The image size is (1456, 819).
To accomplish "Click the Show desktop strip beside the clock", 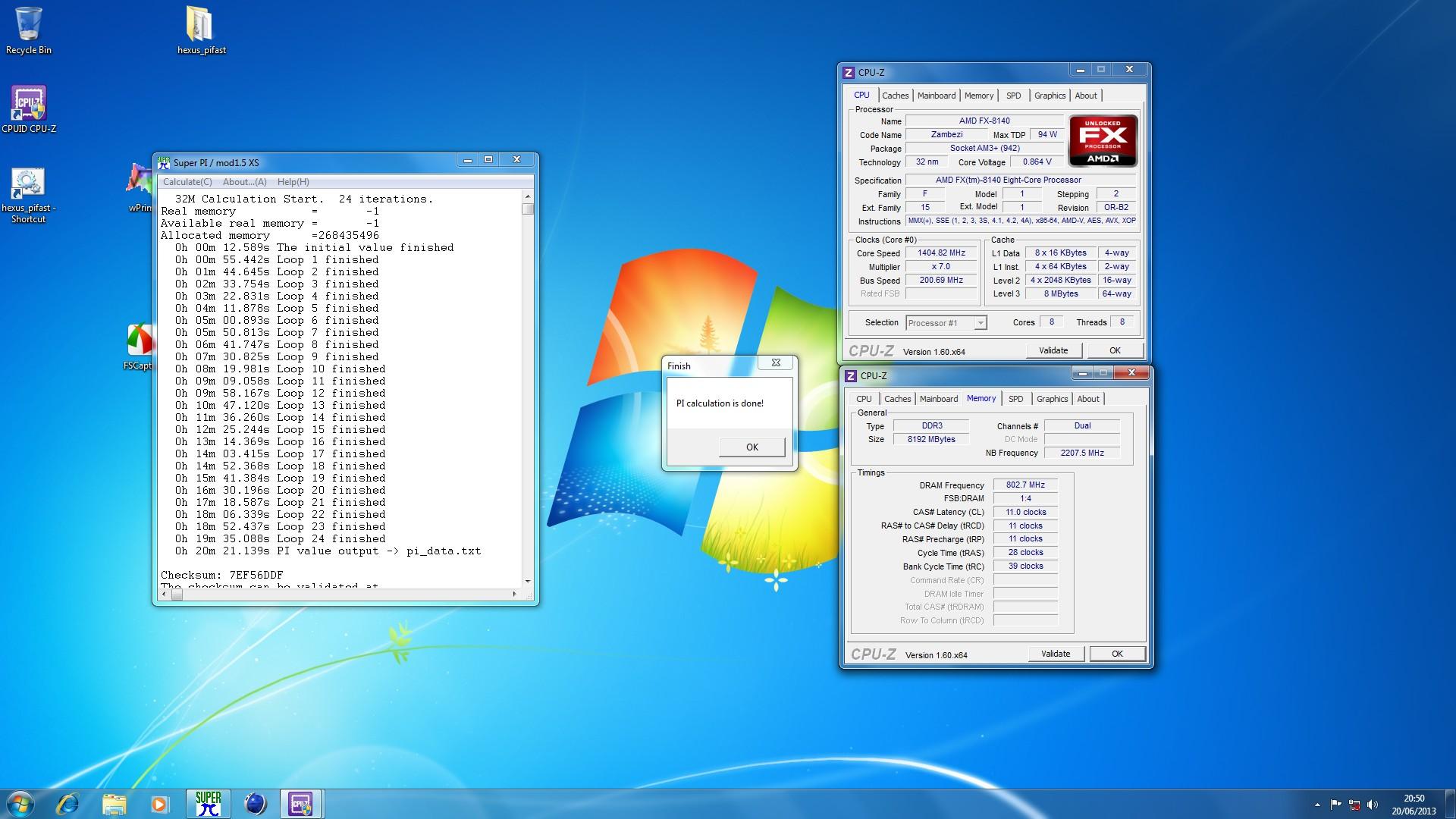I will (x=1450, y=805).
